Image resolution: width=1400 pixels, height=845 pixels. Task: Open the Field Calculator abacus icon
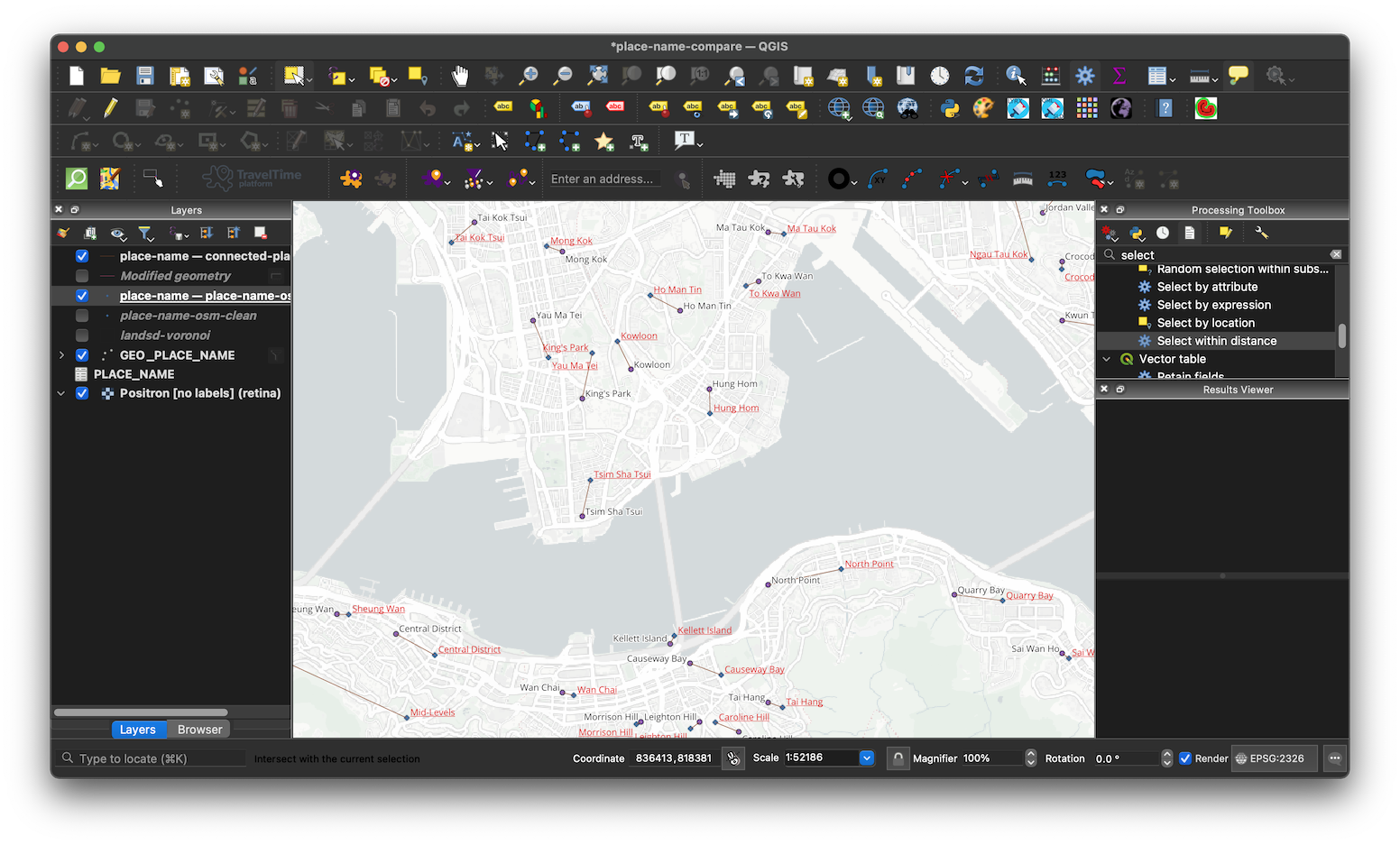click(x=1051, y=76)
